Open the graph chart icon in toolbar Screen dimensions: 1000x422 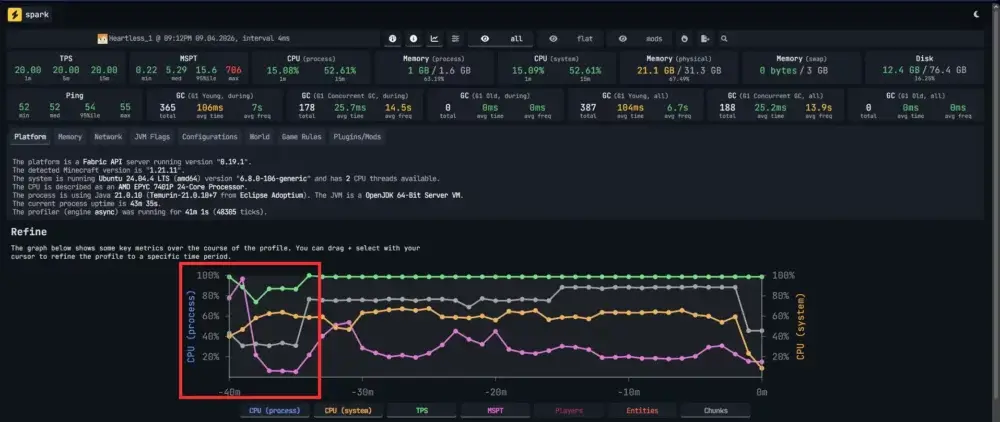click(434, 39)
